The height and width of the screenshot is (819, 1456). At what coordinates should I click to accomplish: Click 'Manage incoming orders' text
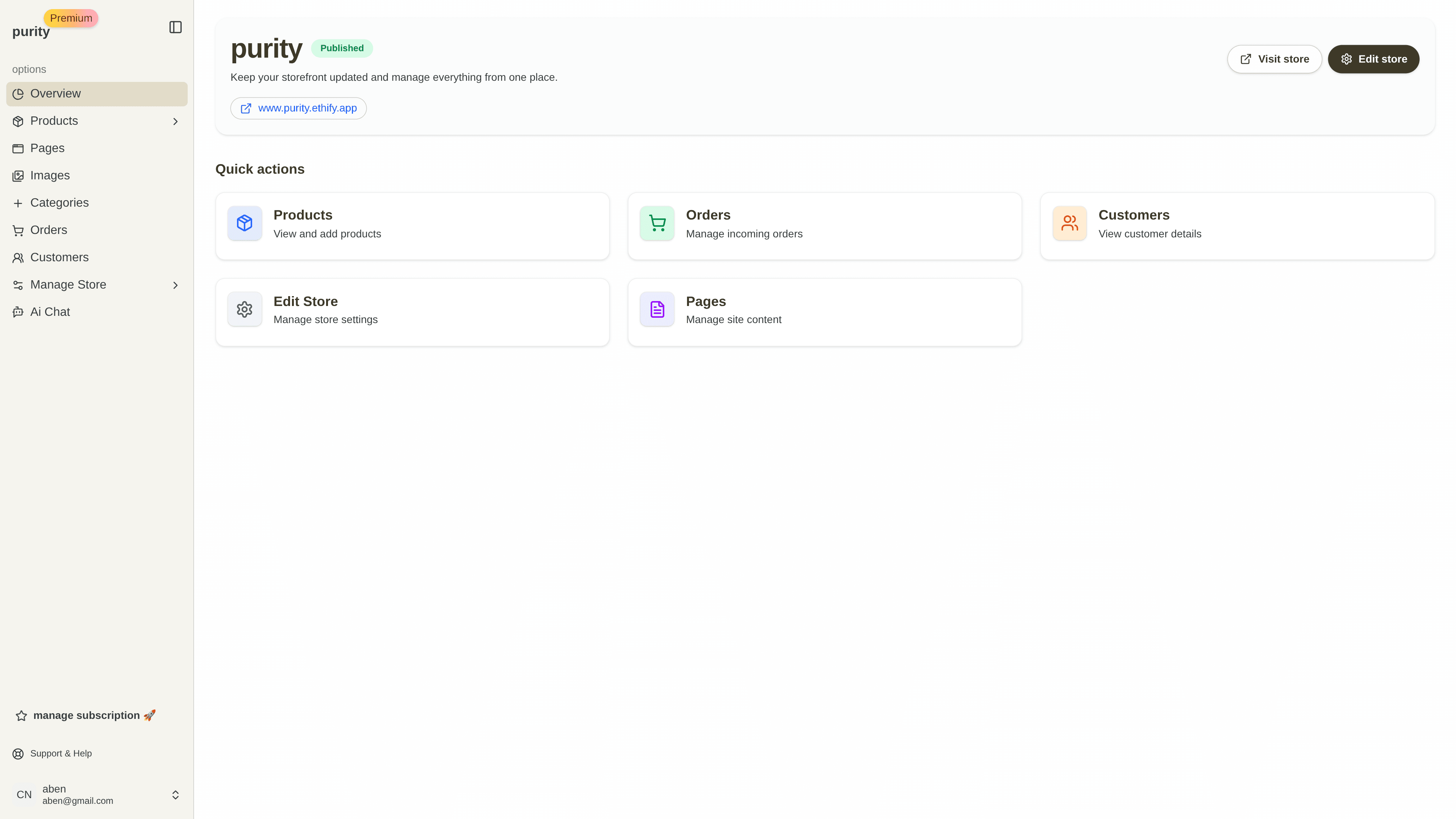[x=744, y=234]
